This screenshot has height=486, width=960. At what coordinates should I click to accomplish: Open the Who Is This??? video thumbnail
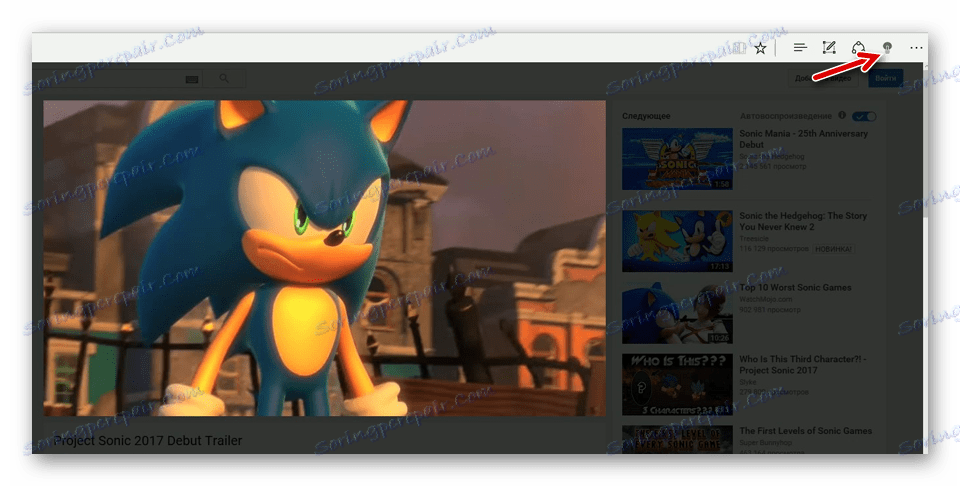click(x=677, y=384)
